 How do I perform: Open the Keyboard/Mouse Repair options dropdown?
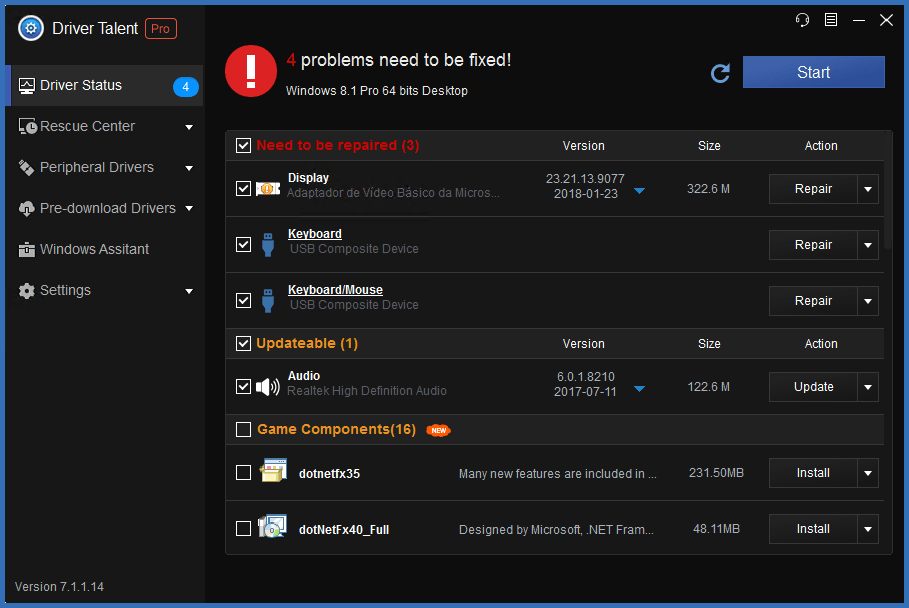[868, 301]
